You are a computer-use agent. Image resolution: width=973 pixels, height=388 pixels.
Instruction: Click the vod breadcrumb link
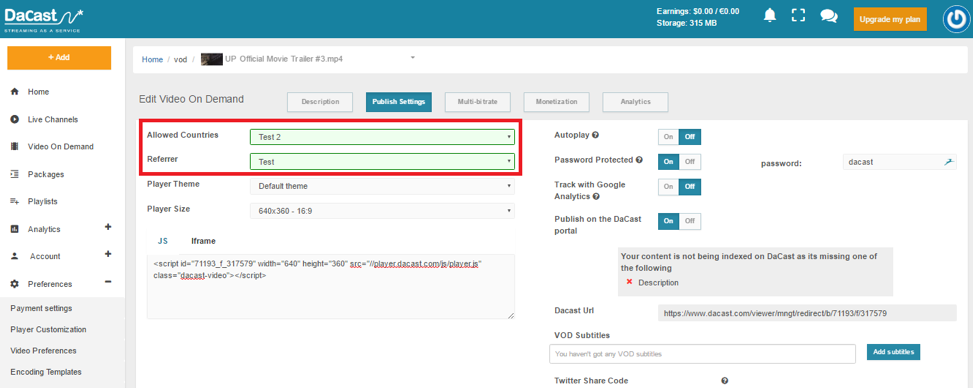[181, 60]
